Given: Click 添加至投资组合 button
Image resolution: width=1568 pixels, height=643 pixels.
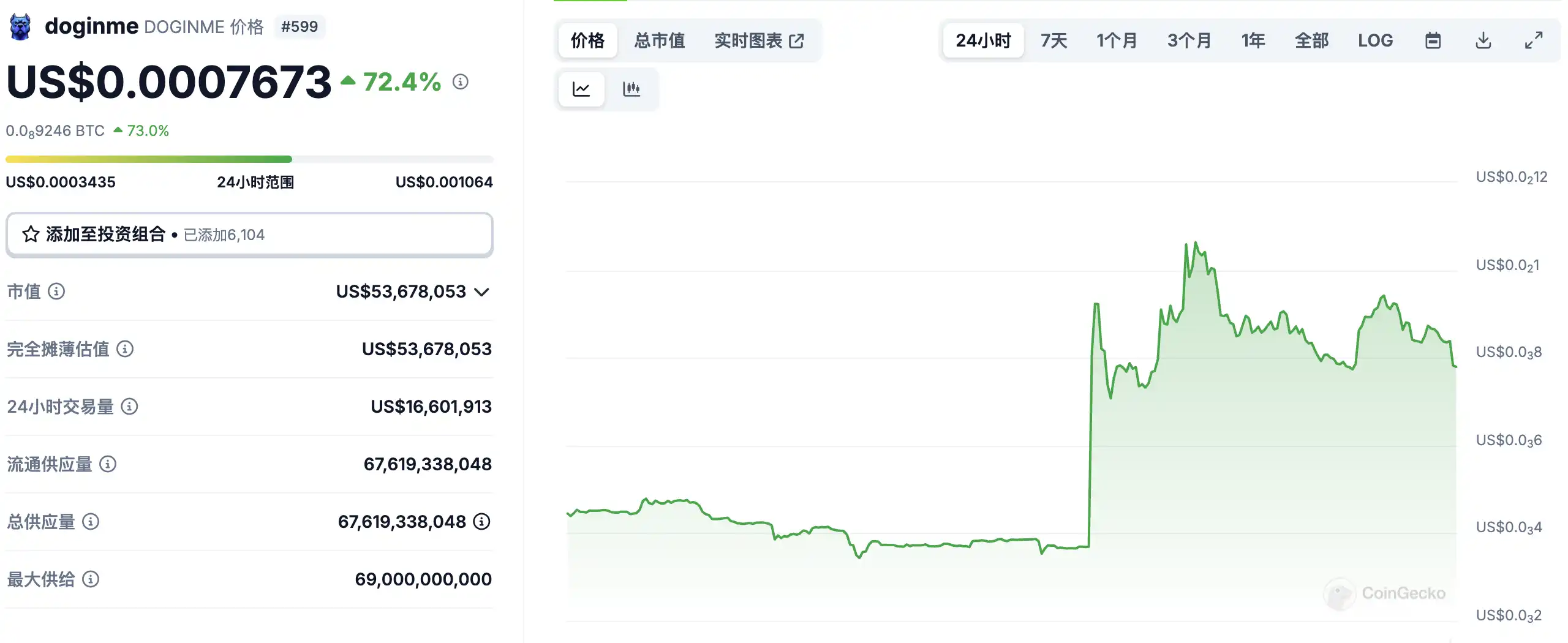Looking at the screenshot, I should pos(249,235).
